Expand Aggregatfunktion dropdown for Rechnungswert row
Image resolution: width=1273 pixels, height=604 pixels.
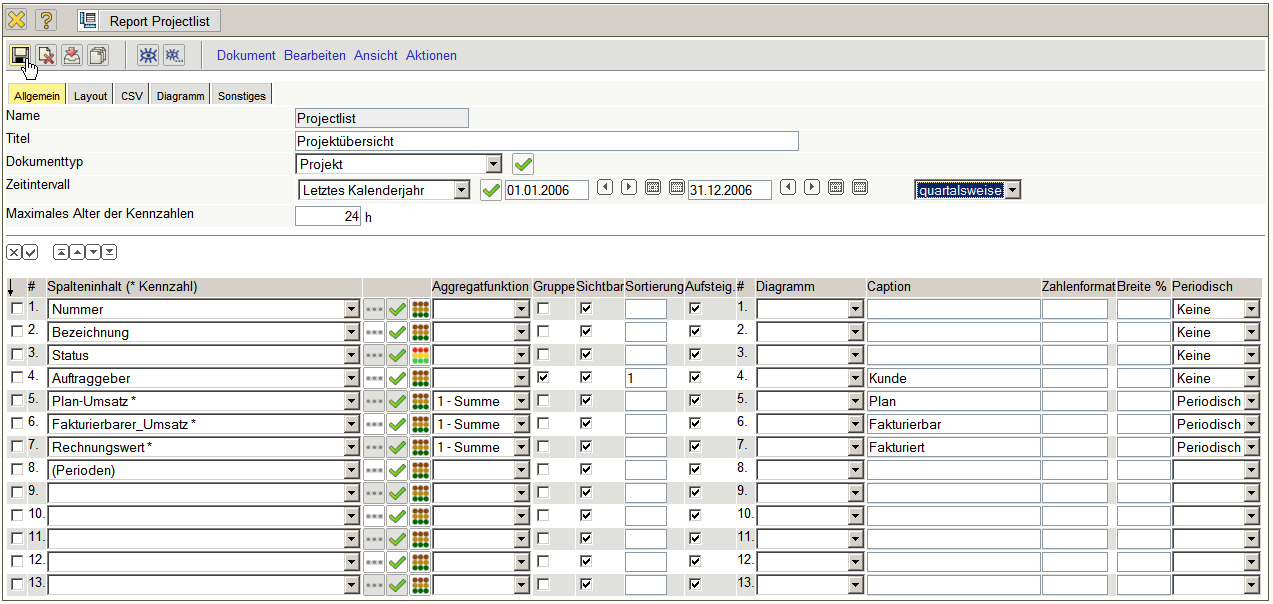521,447
